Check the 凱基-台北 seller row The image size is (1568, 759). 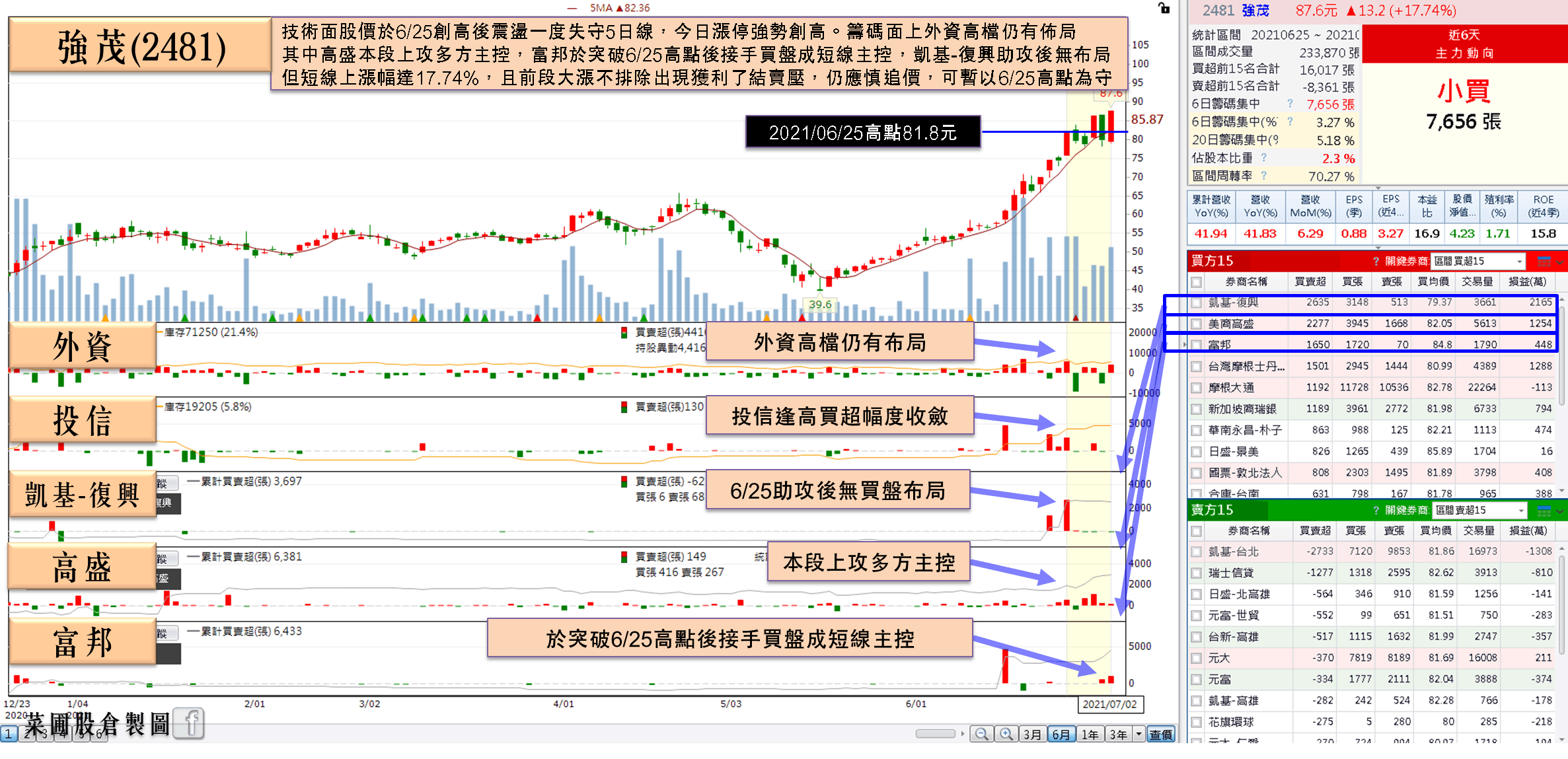(1196, 552)
